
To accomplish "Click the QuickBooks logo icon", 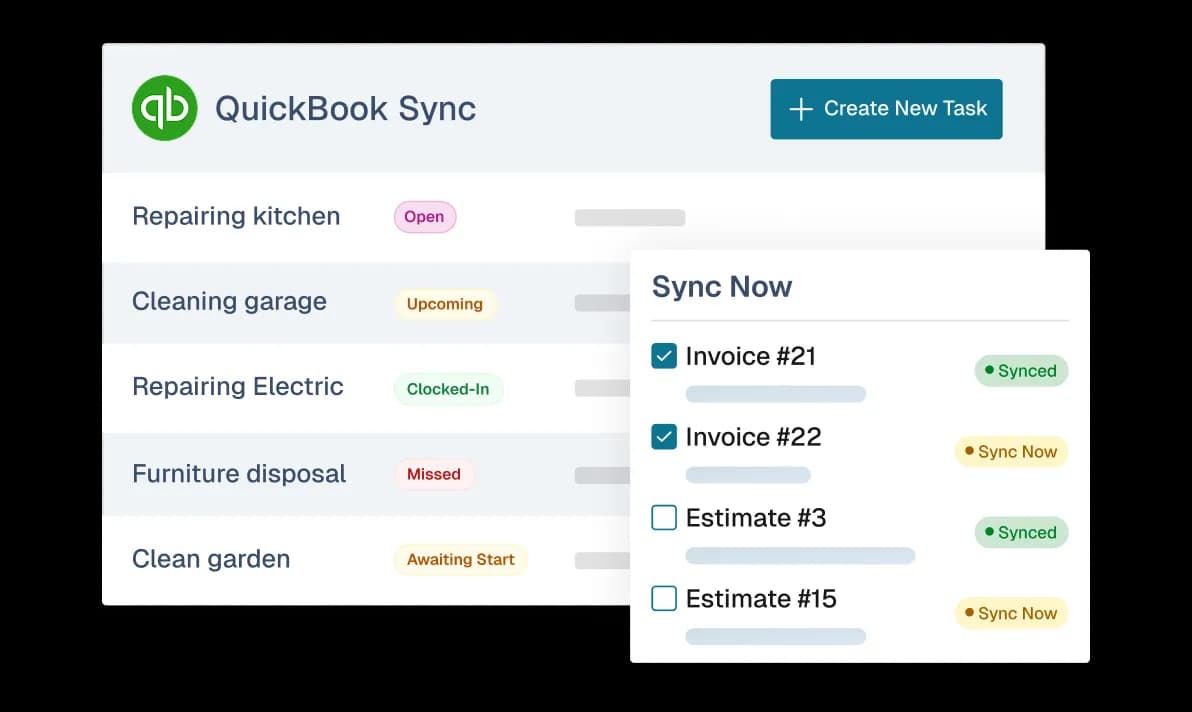I will tap(165, 108).
